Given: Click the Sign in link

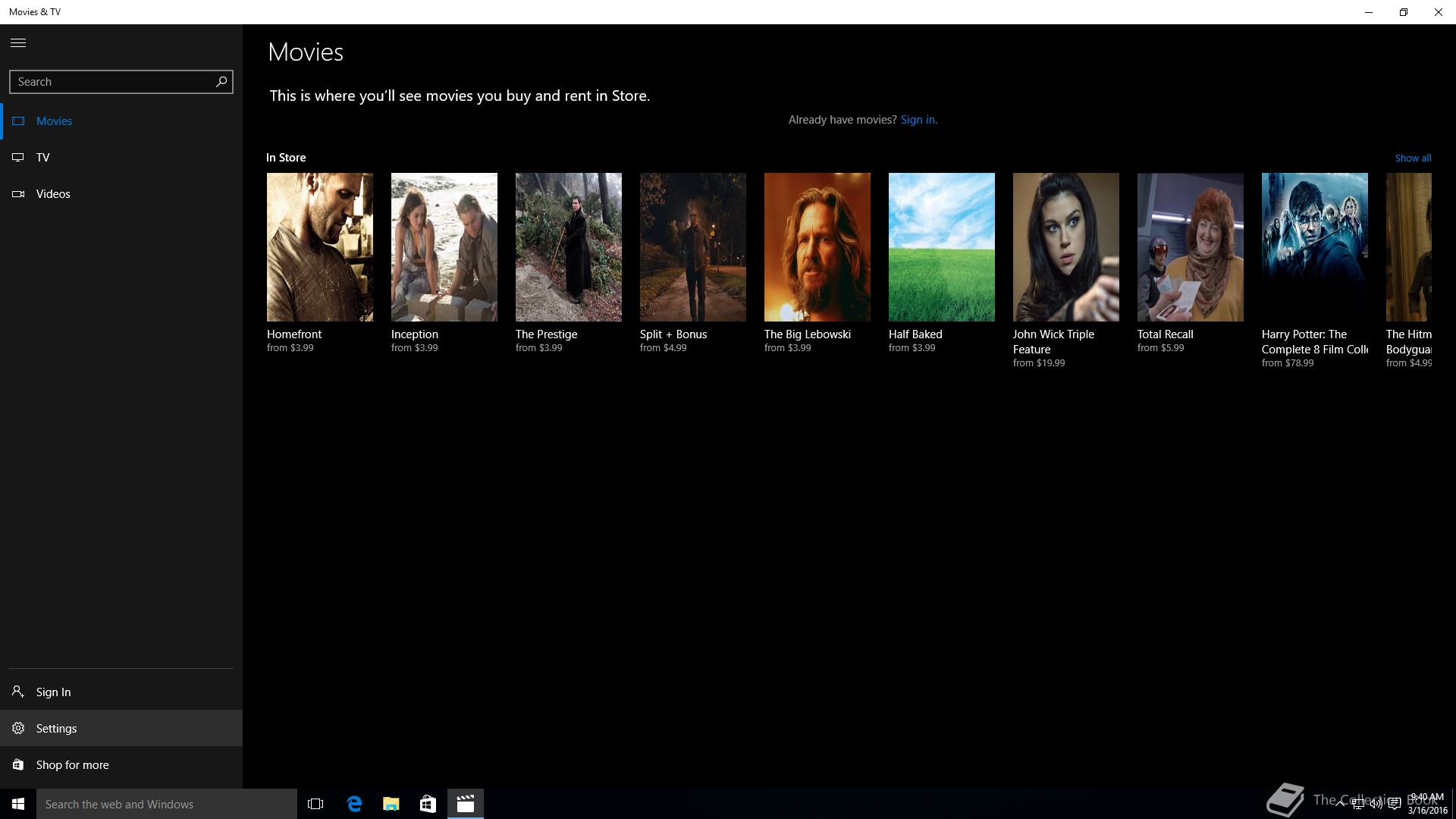Looking at the screenshot, I should coord(918,120).
